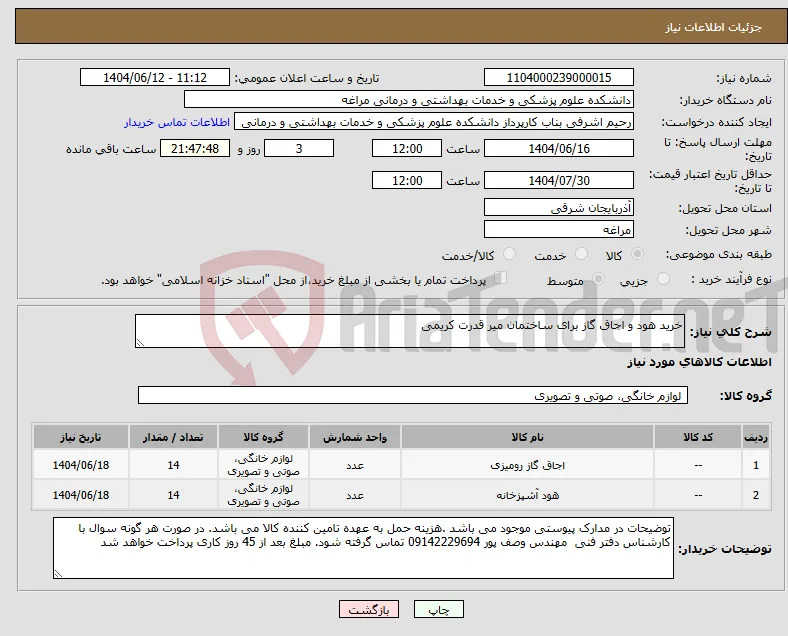Click the remaining time 21:47:48 field
The image size is (788, 636).
coord(195,149)
